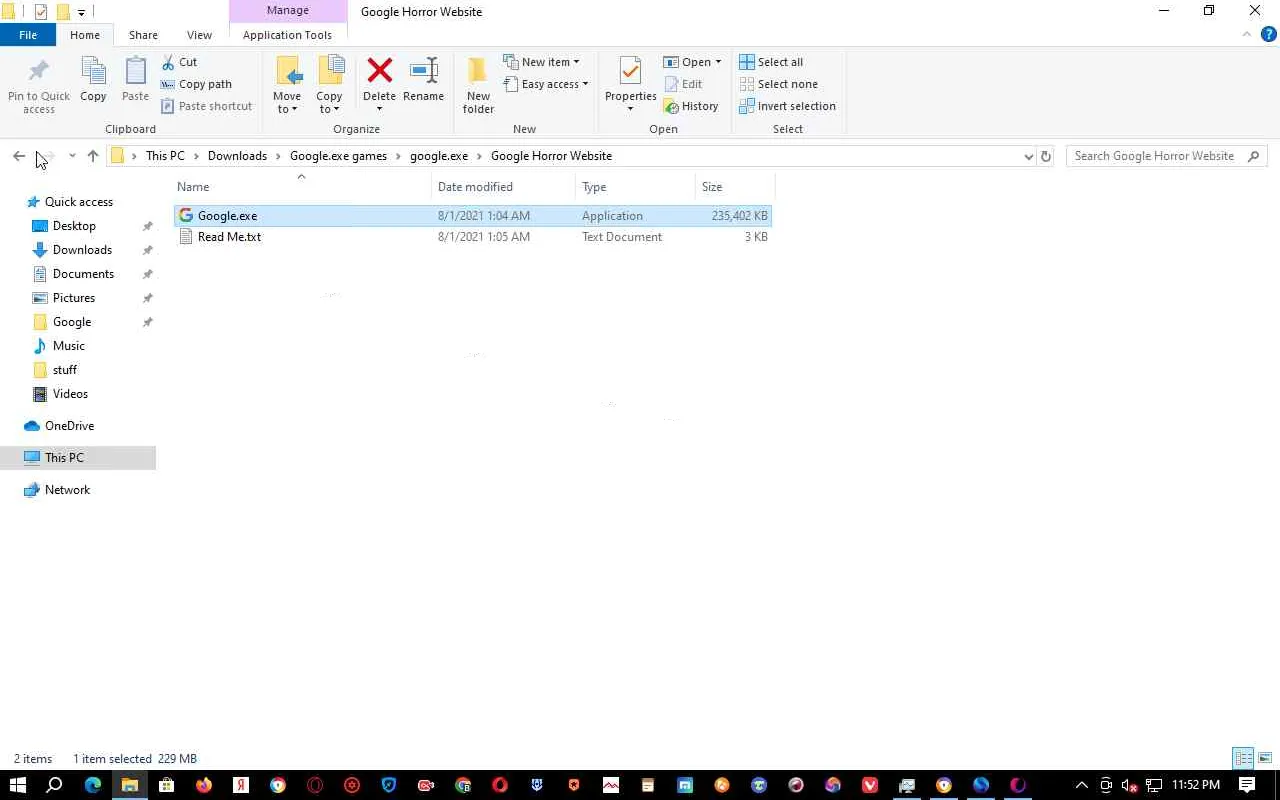
Task: Click Select none in the ribbon
Action: pyautogui.click(x=778, y=84)
